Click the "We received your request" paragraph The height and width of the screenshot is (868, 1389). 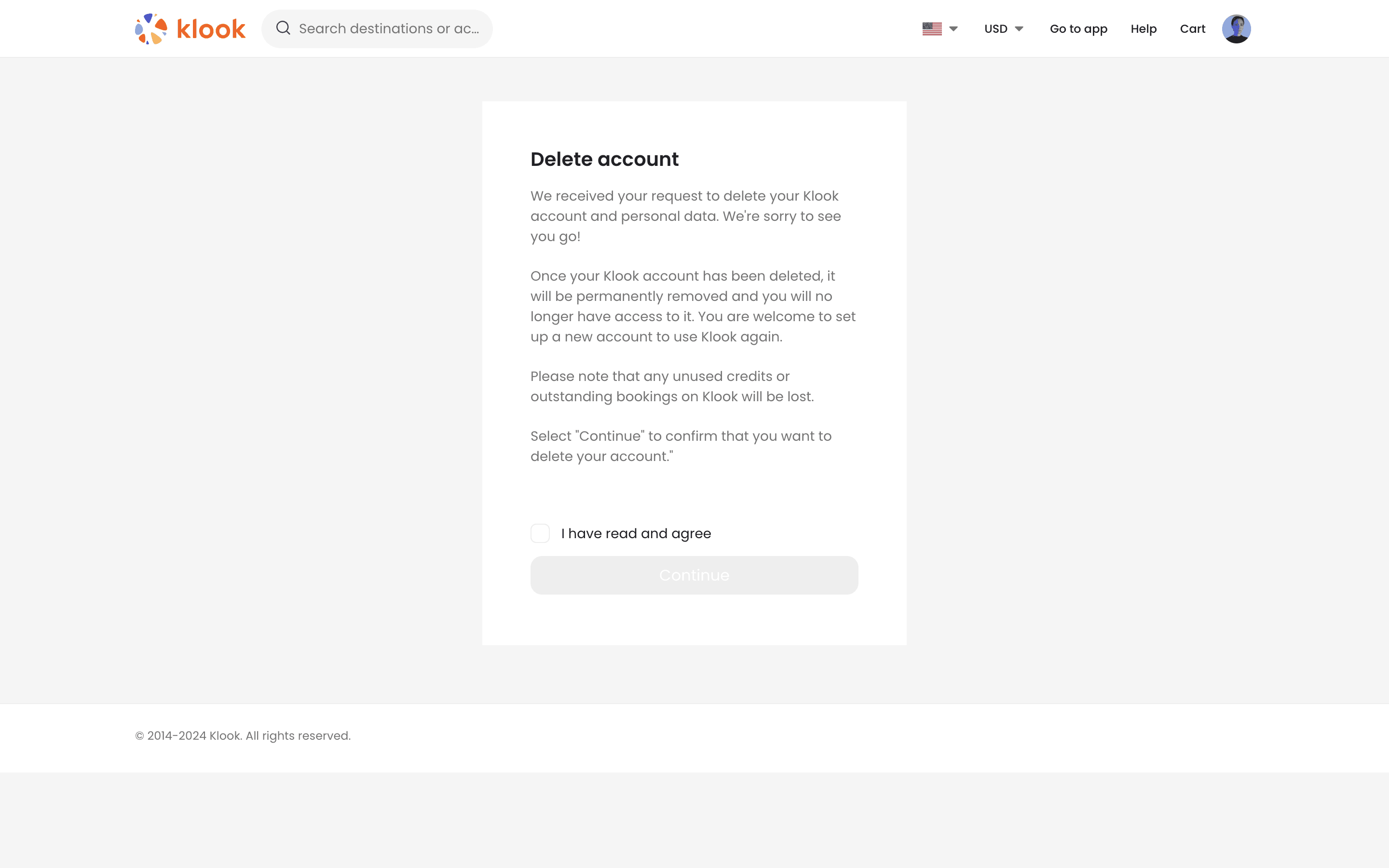click(685, 216)
